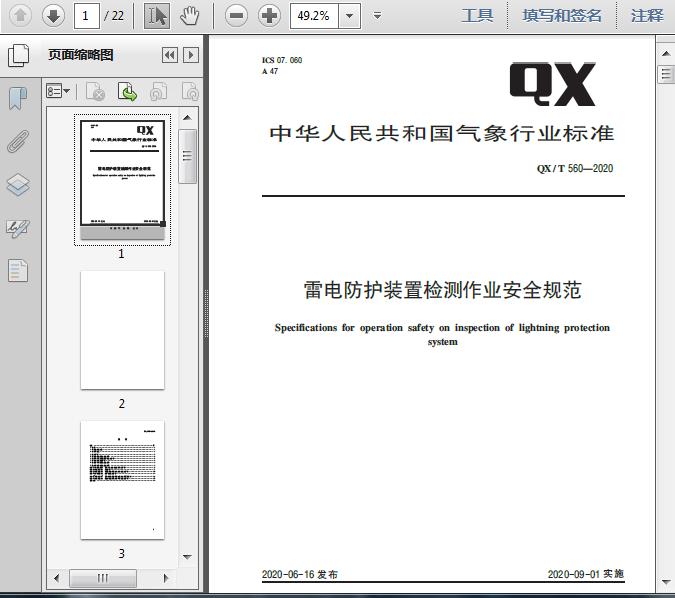Image resolution: width=675 pixels, height=598 pixels.
Task: Open the 工具 pane
Action: (477, 16)
